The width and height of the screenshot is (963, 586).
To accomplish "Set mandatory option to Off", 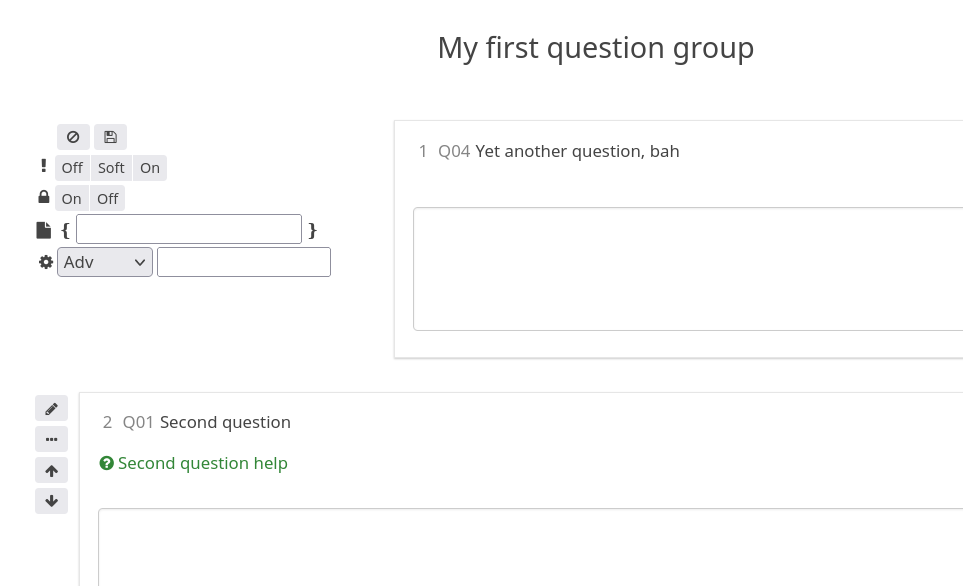I will click(72, 168).
